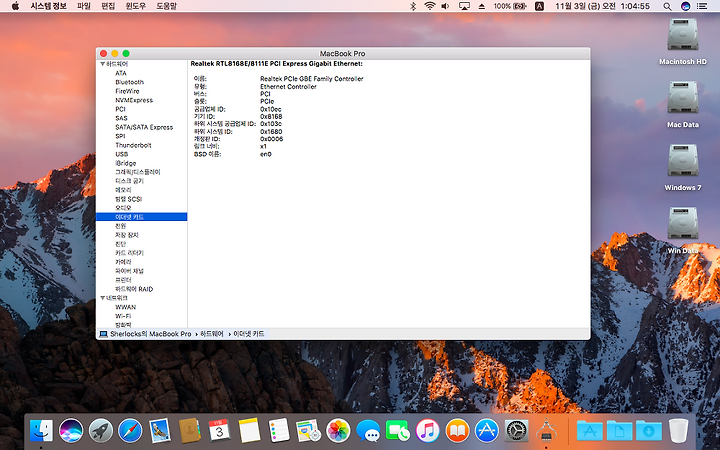Select ATA in hardware sidebar
Image resolution: width=720 pixels, height=450 pixels.
[121, 73]
